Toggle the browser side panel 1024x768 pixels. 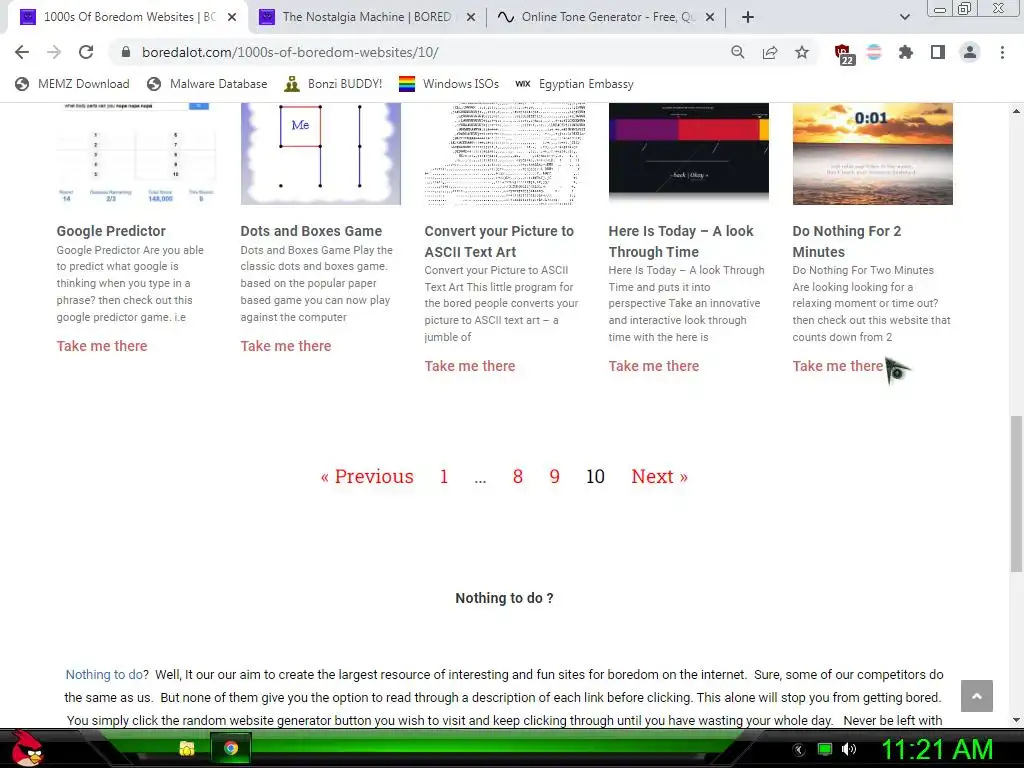pos(938,52)
